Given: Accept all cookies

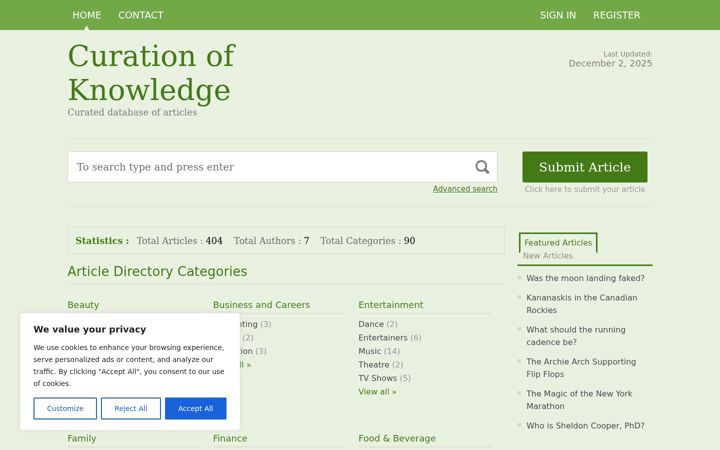Looking at the screenshot, I should coord(196,408).
